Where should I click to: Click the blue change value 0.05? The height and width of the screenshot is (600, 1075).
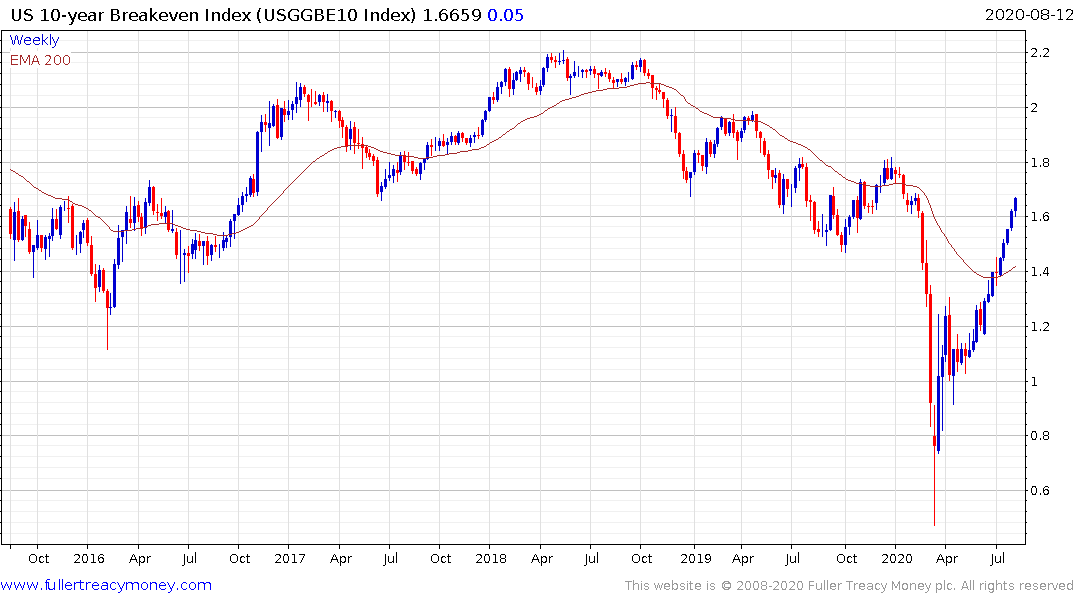(x=505, y=15)
